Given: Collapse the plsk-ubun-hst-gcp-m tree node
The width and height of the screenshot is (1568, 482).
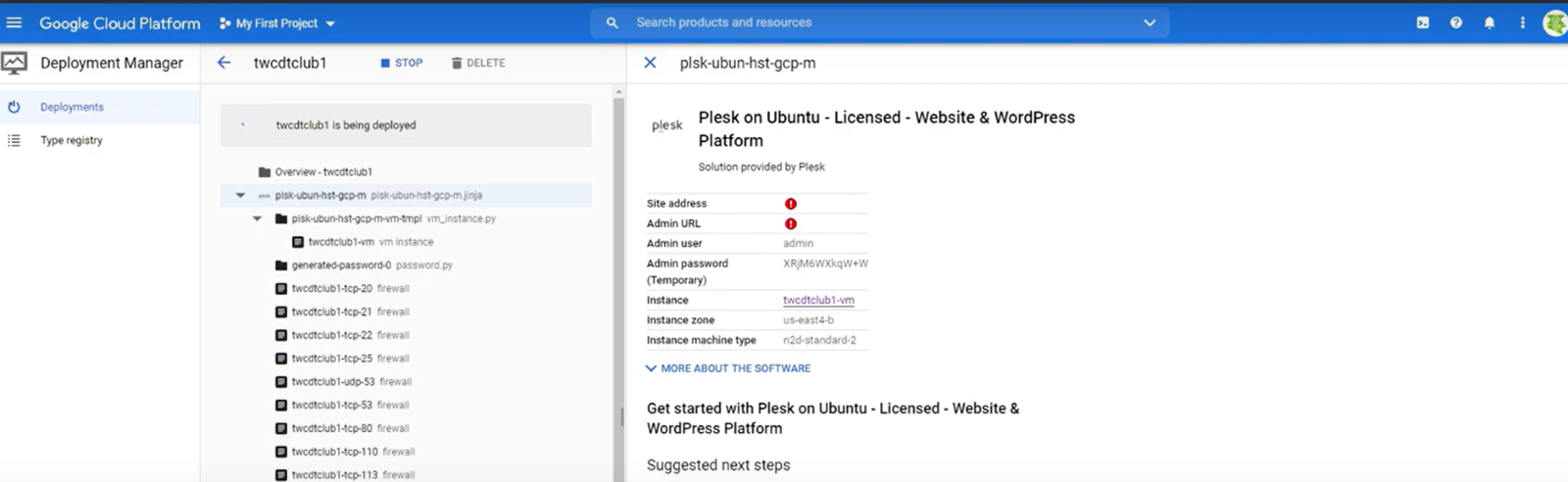Looking at the screenshot, I should [240, 195].
